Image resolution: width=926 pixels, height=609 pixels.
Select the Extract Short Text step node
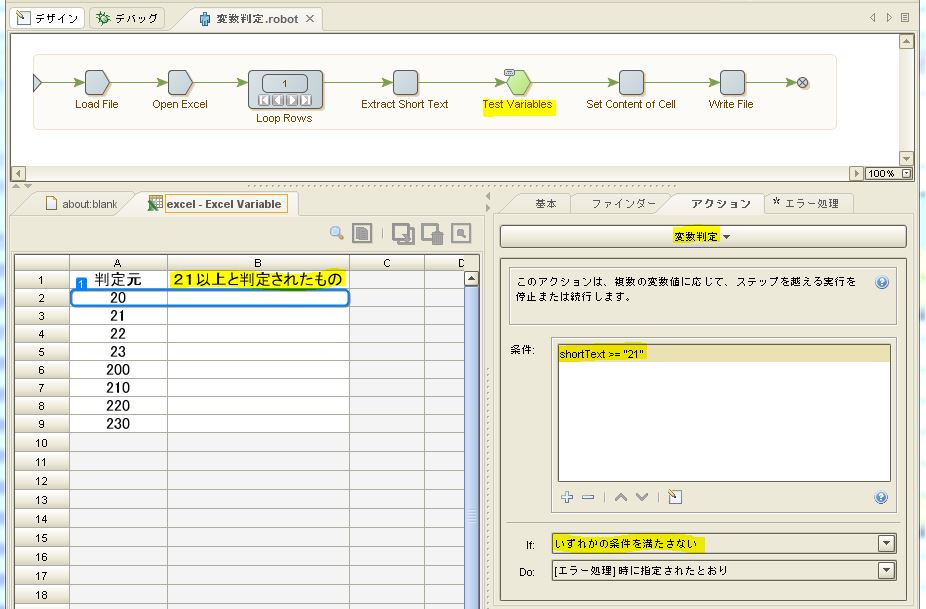point(405,83)
